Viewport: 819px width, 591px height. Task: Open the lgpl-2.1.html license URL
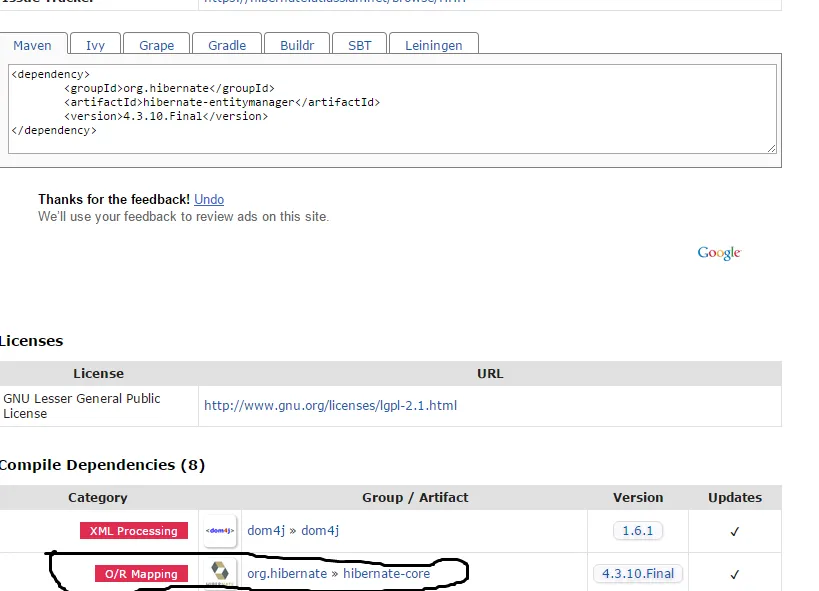point(331,405)
